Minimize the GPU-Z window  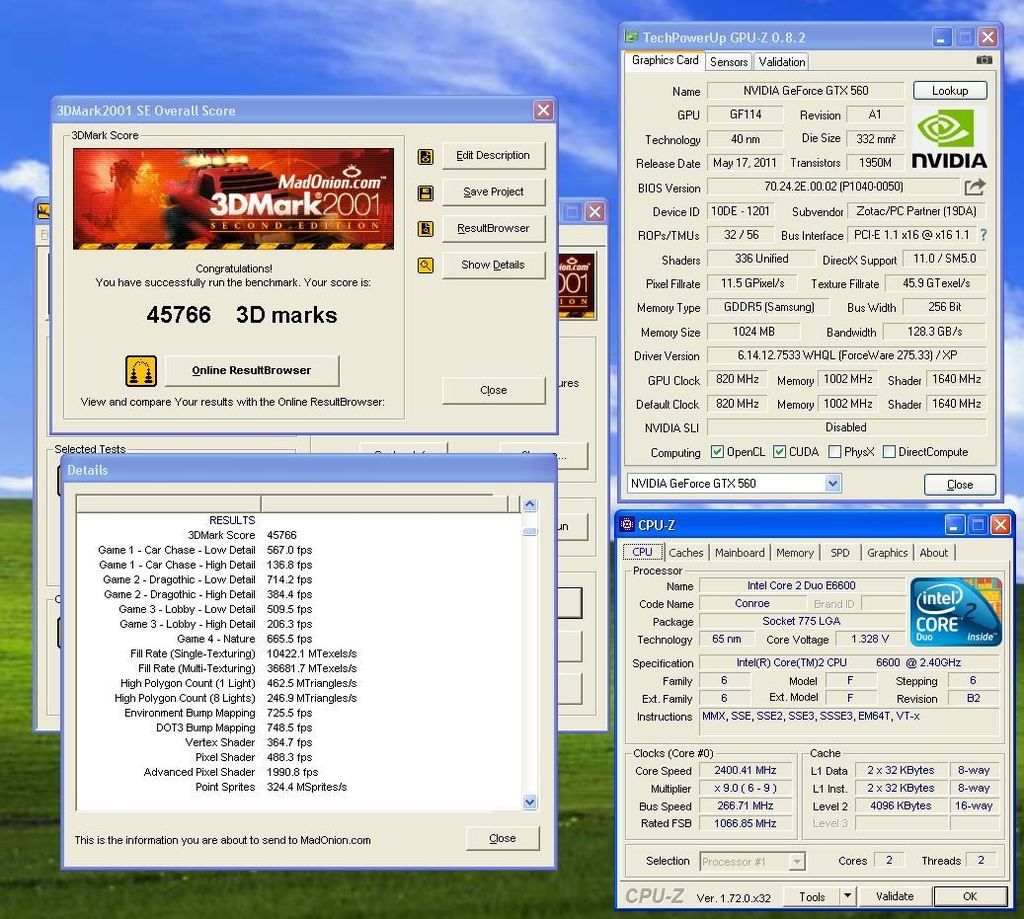(941, 37)
